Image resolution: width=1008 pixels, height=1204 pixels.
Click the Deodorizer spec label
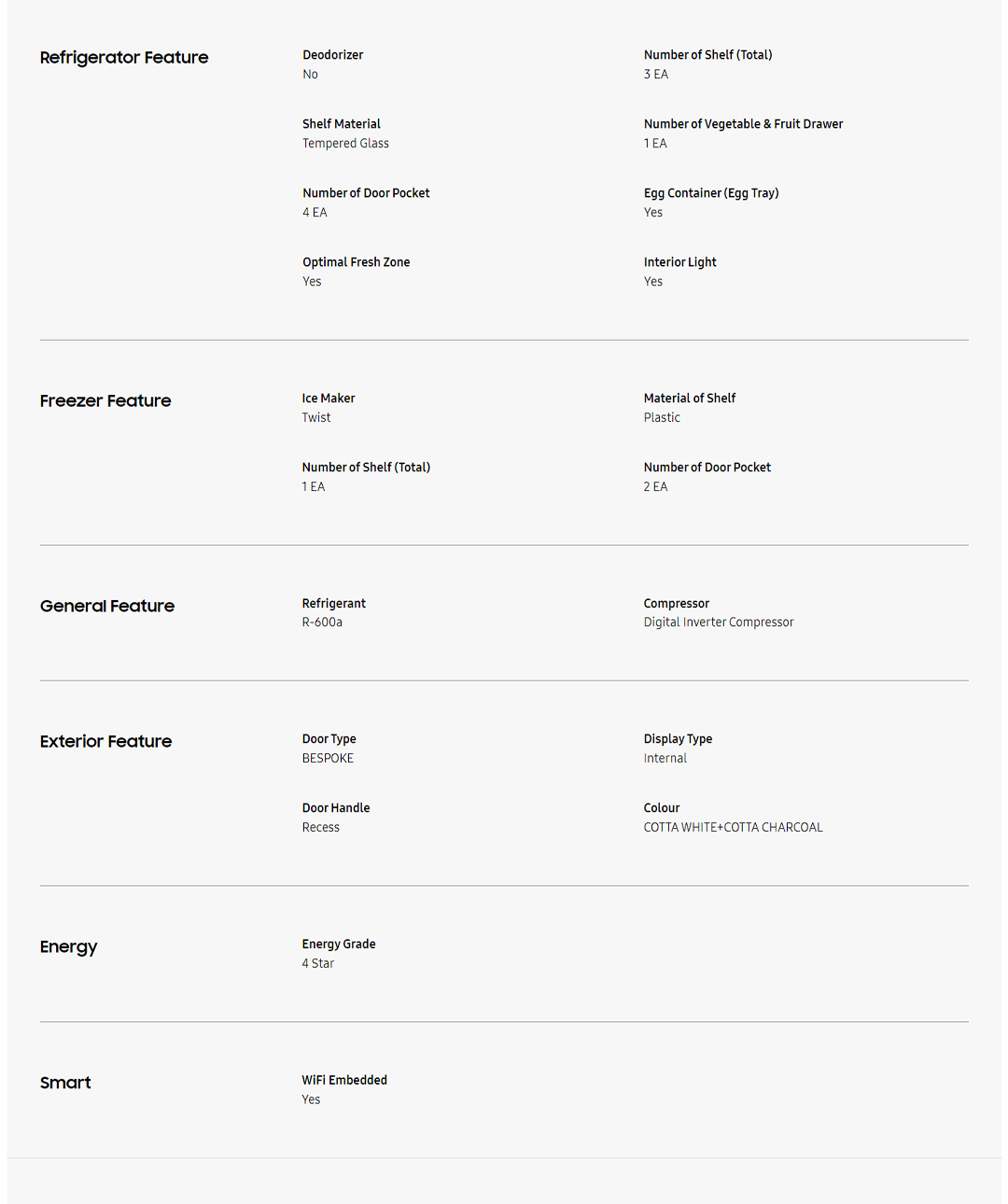coord(332,55)
